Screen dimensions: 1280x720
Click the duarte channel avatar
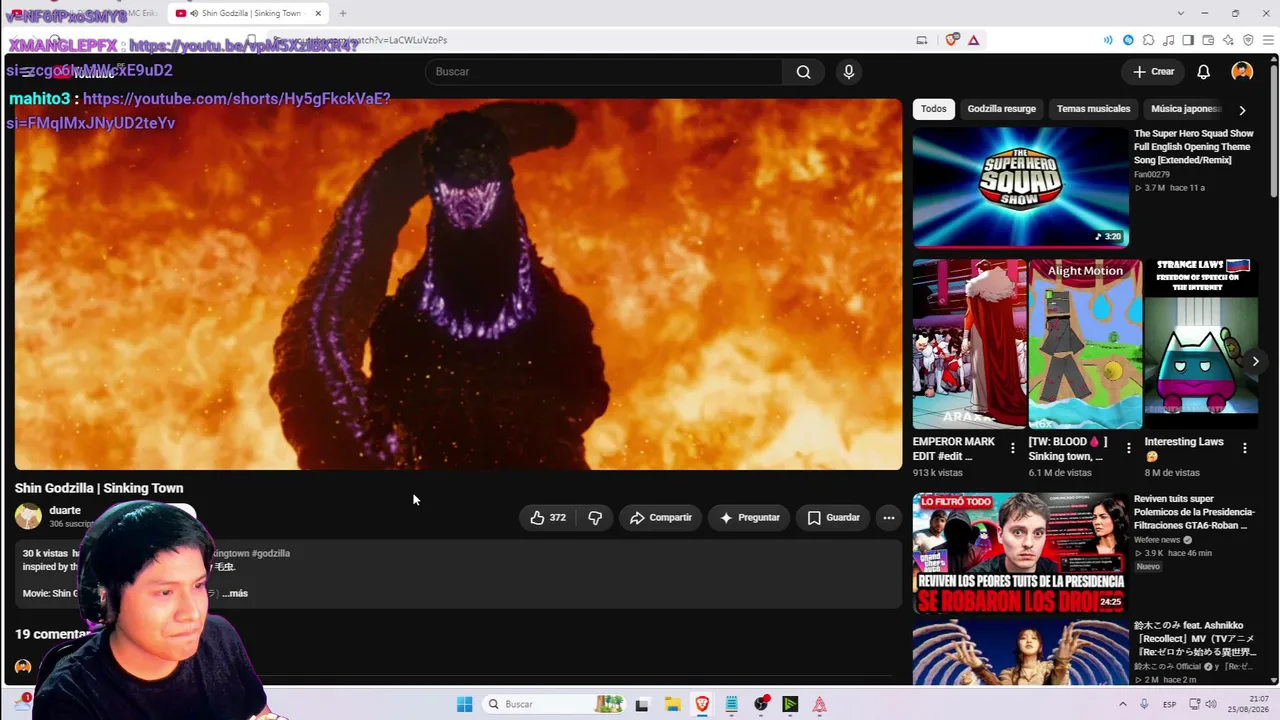(28, 516)
